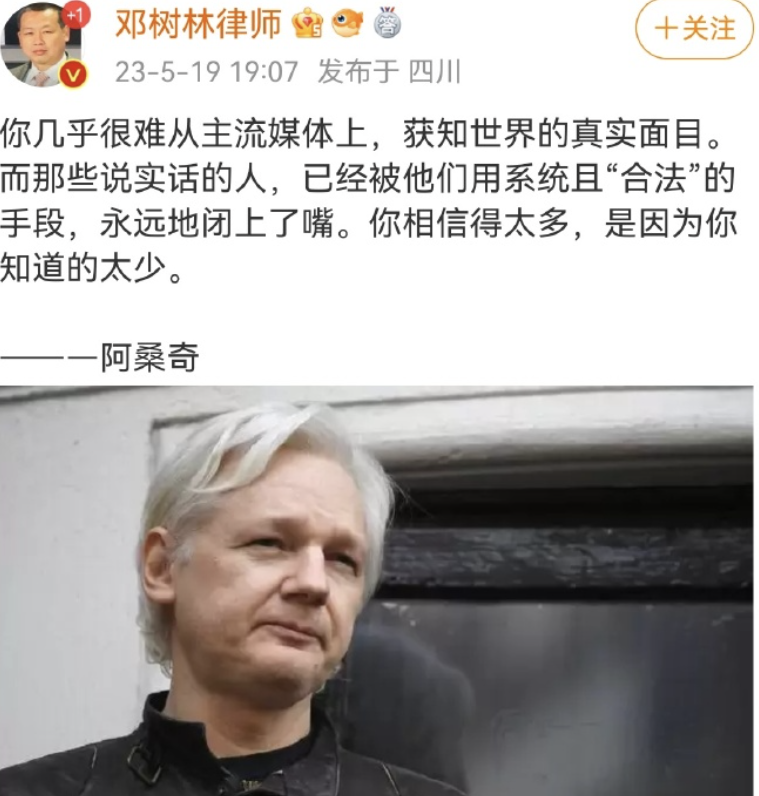The height and width of the screenshot is (796, 759).
Task: Click the text line starting 手段，永远地闭上了嘴
Action: (369, 224)
